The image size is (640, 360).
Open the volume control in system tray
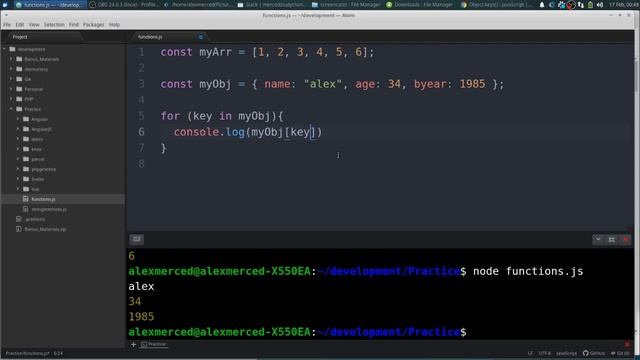point(600,5)
